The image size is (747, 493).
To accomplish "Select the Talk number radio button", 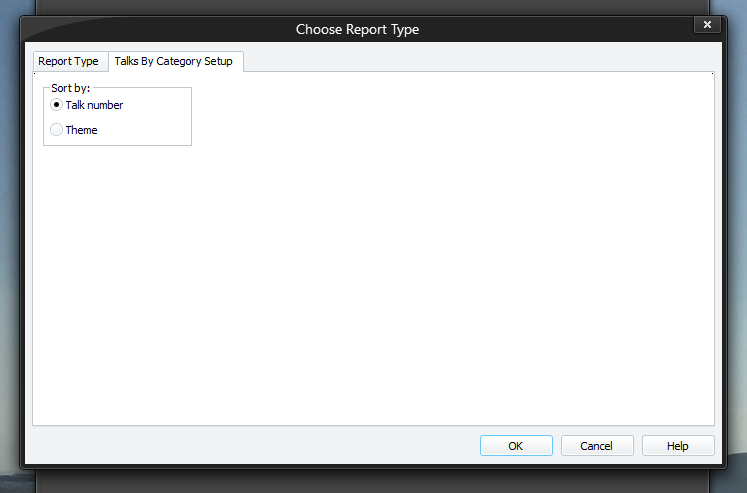I will (57, 105).
